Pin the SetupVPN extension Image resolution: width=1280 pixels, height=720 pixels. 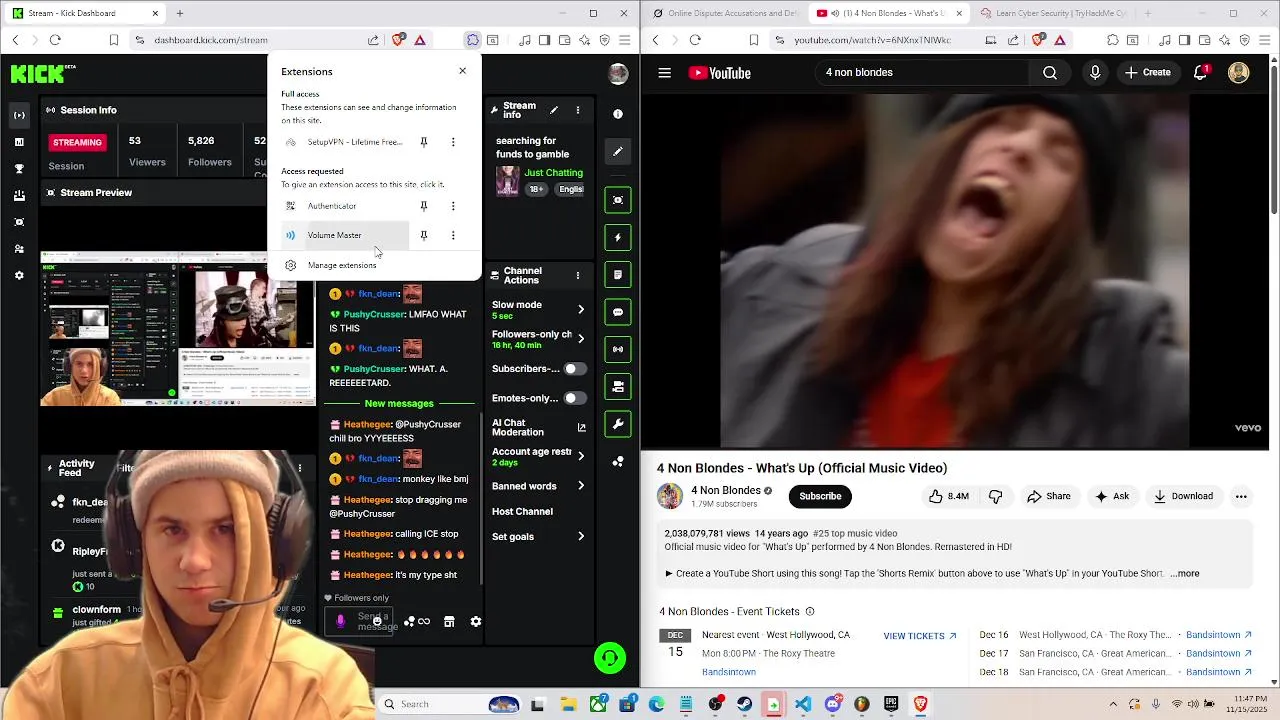click(424, 142)
